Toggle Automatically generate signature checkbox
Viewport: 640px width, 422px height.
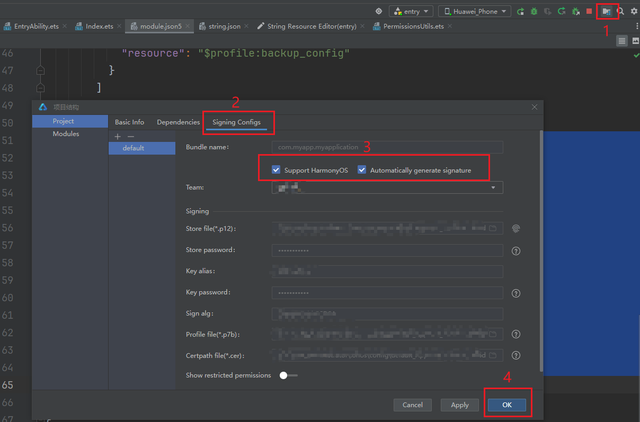(x=362, y=170)
